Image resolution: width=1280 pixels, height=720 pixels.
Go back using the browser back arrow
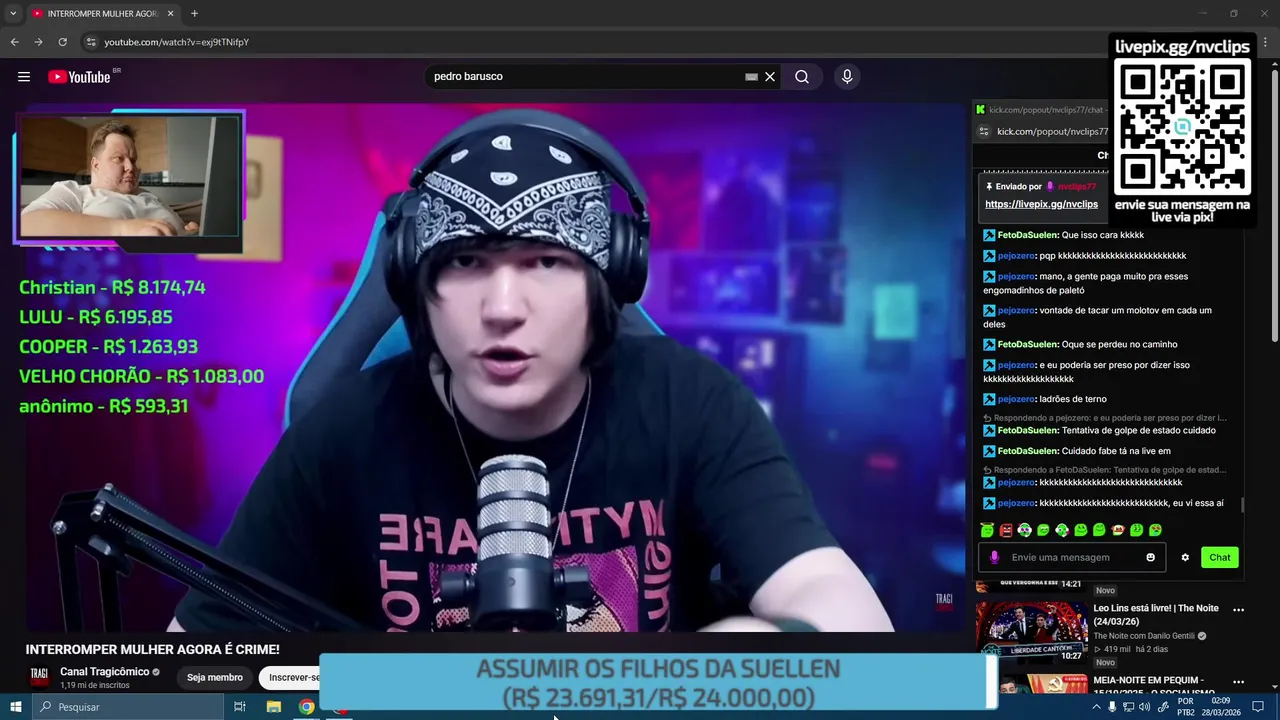[14, 42]
